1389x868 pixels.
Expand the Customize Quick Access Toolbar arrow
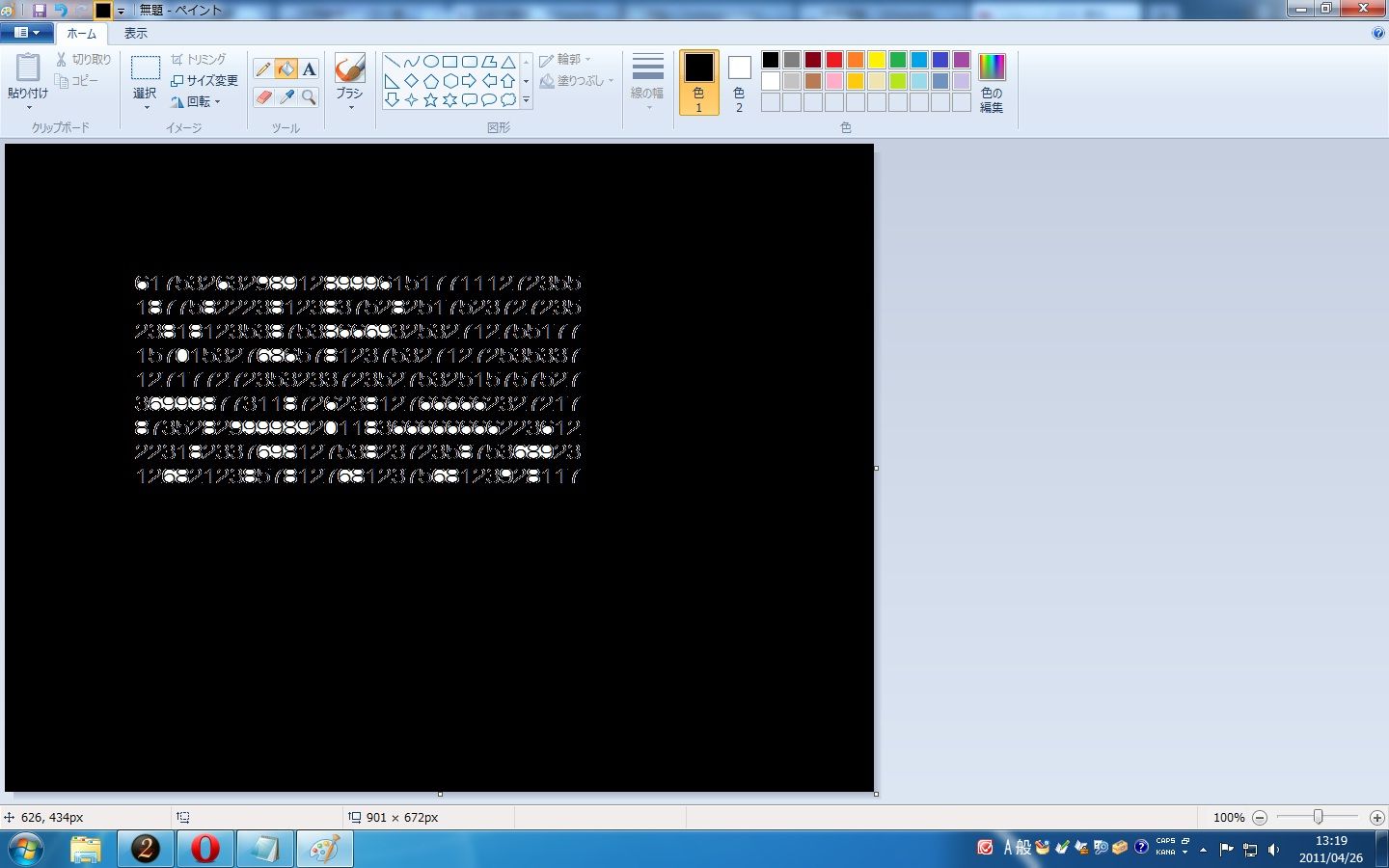tap(122, 12)
